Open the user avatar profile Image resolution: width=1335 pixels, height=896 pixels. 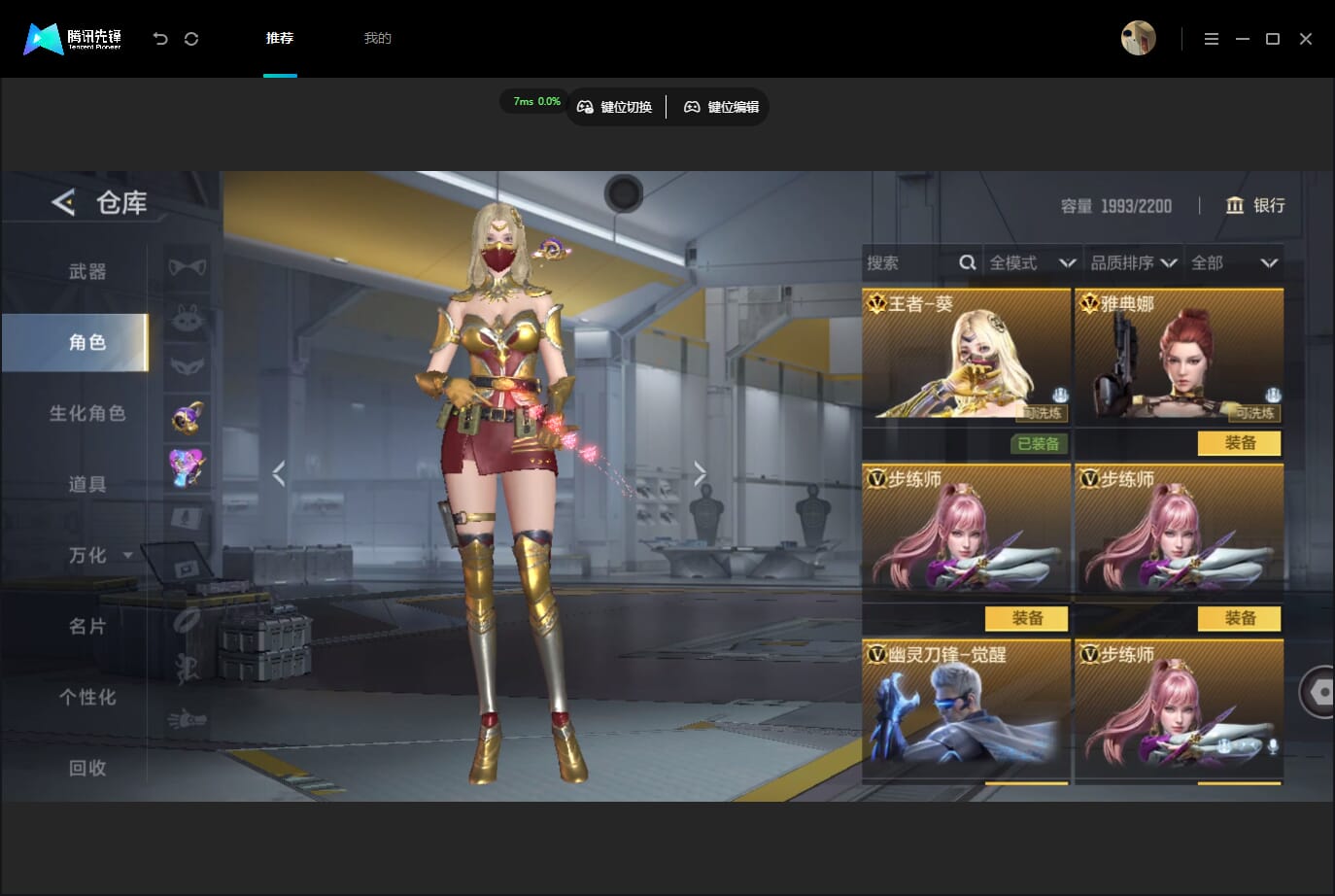click(1138, 39)
